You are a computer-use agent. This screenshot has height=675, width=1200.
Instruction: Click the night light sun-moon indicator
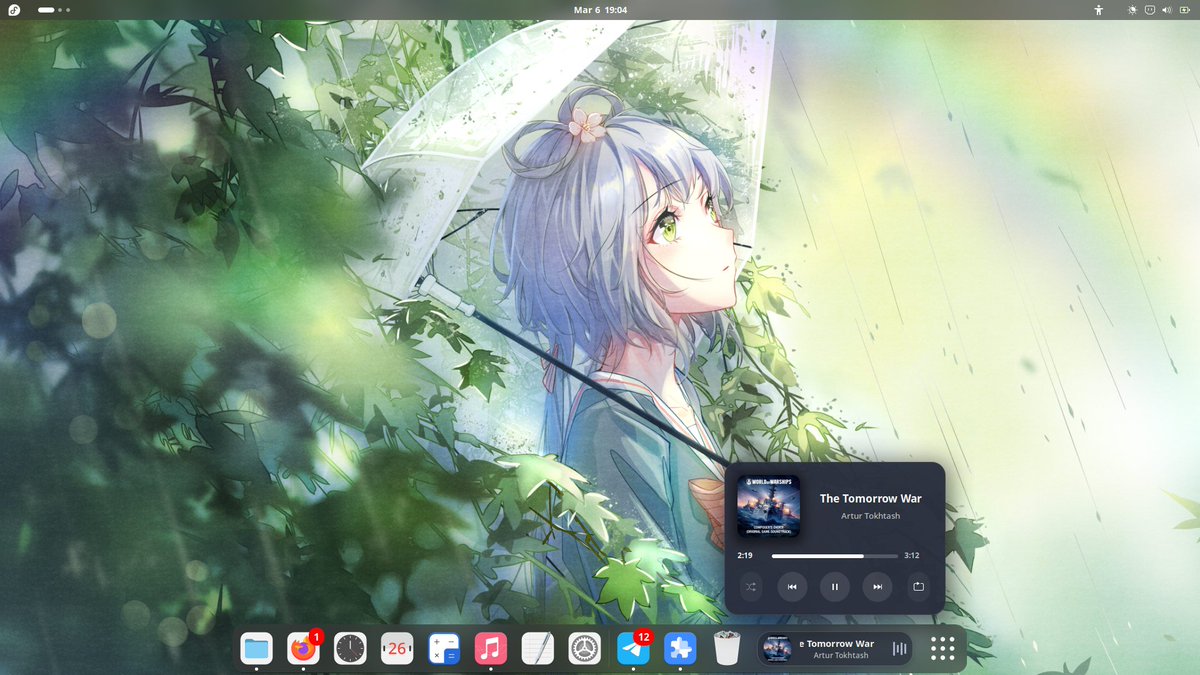1132,10
